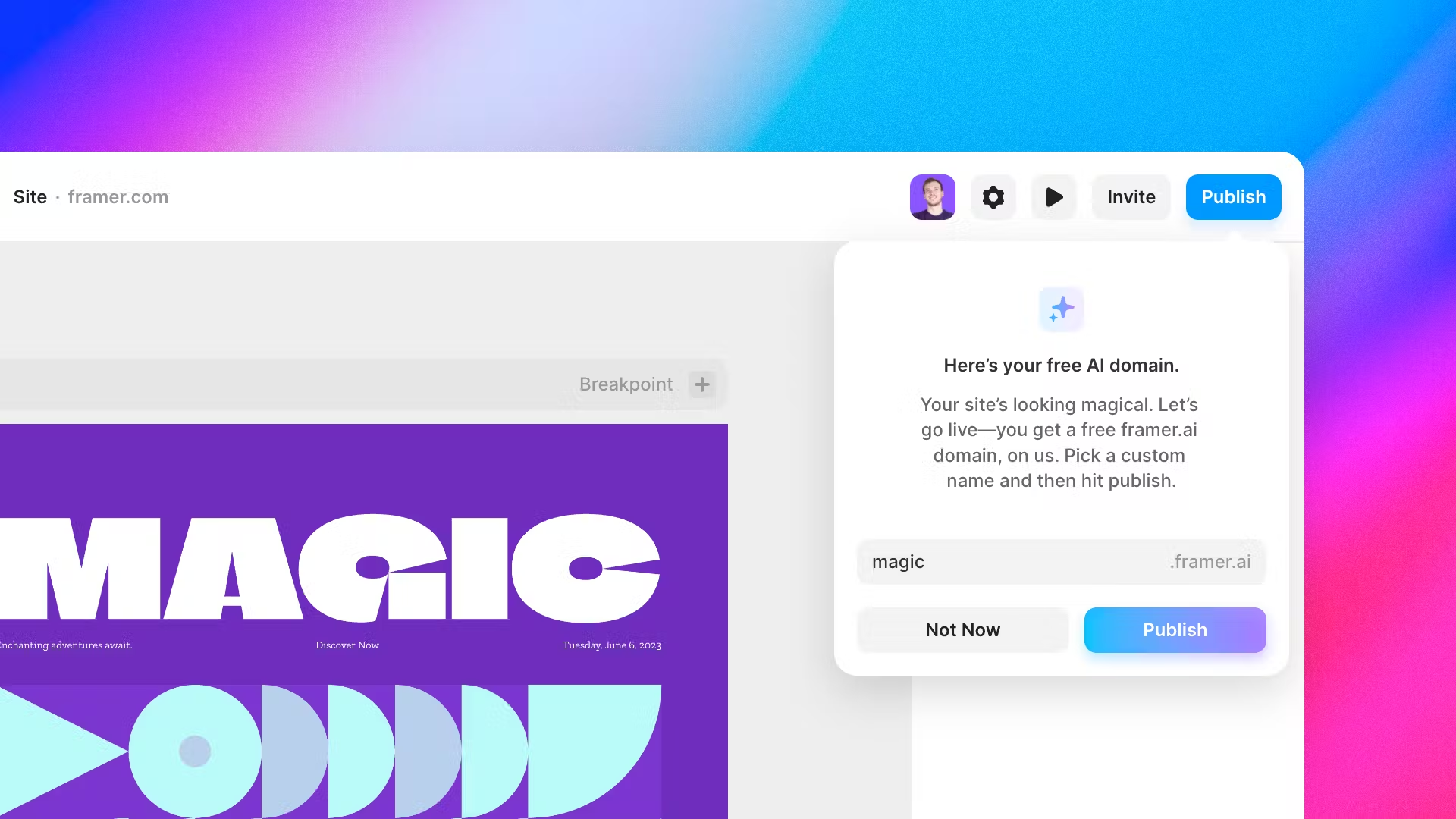The image size is (1456, 819).
Task: Click the Invite button
Action: (1131, 197)
